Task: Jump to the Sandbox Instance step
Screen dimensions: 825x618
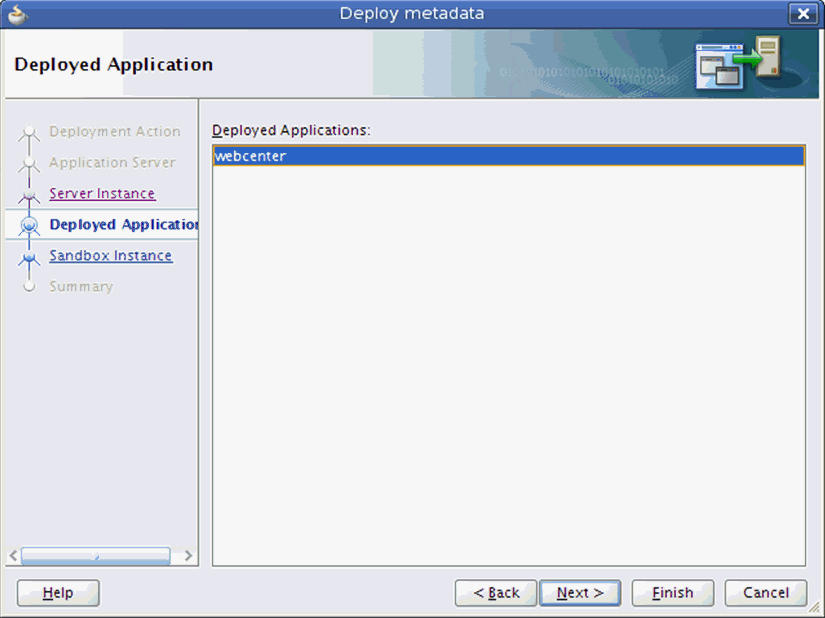Action: [x=110, y=256]
